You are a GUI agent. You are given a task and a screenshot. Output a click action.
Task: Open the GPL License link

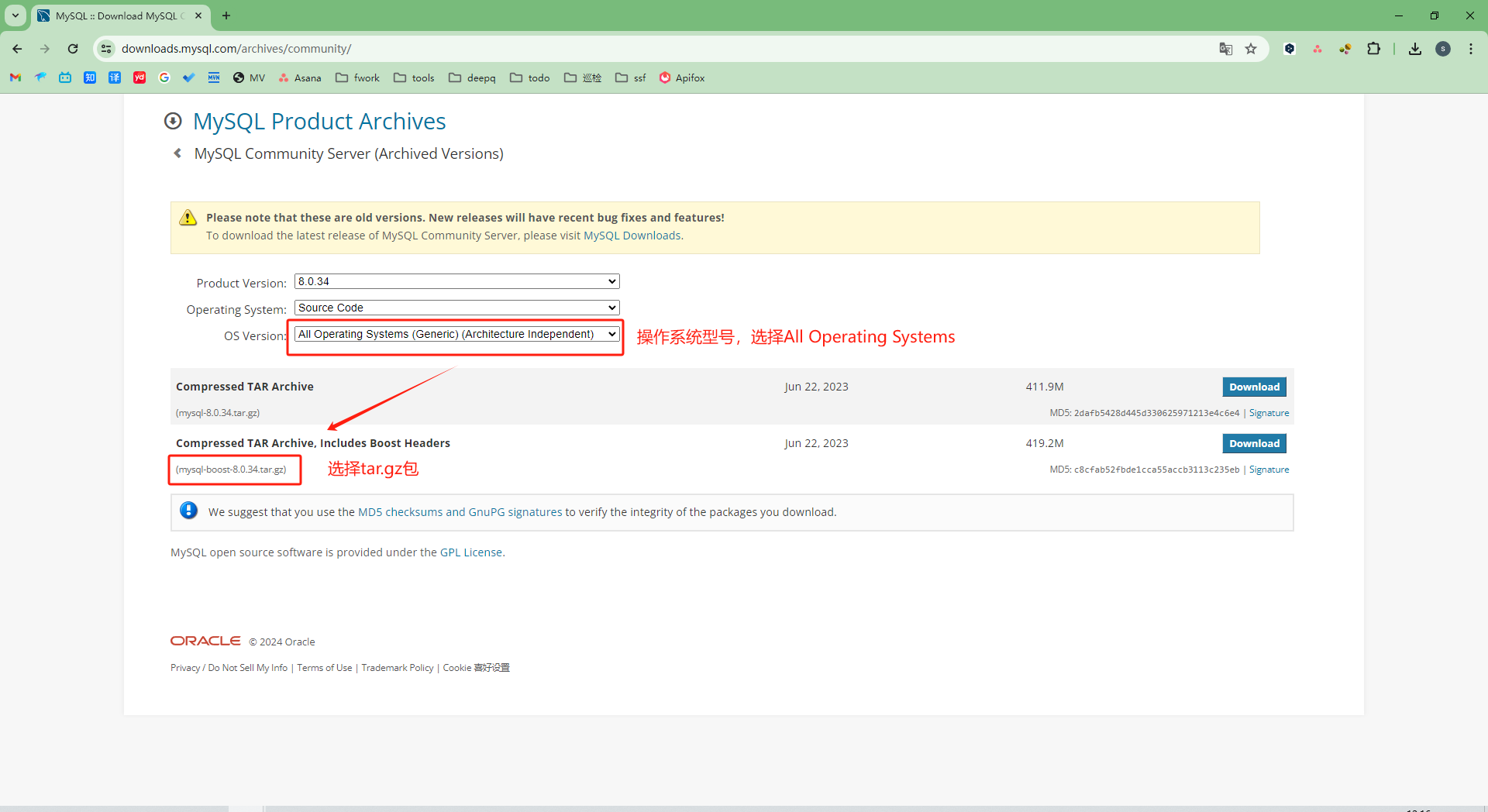[x=471, y=552]
